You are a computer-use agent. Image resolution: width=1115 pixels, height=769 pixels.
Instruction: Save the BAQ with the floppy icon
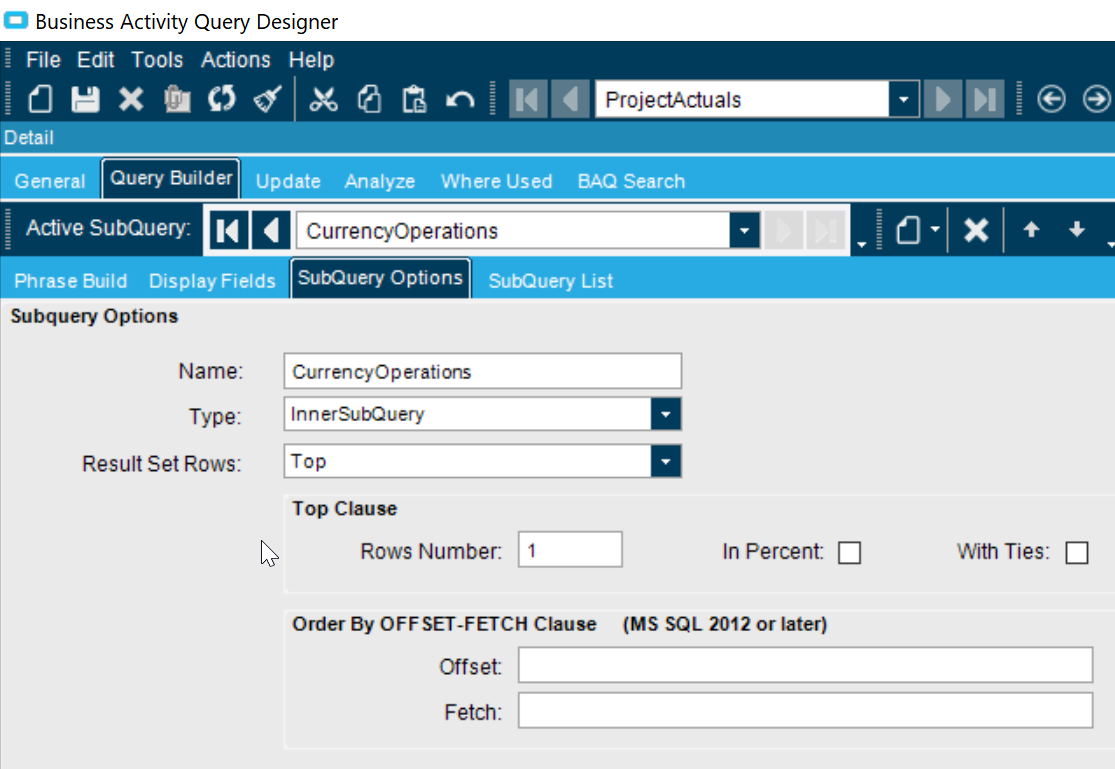[85, 99]
